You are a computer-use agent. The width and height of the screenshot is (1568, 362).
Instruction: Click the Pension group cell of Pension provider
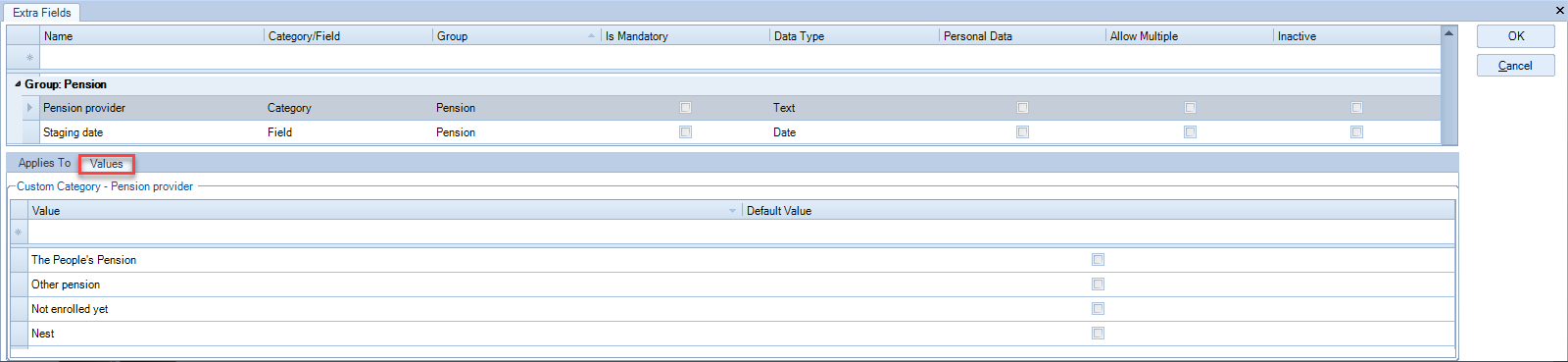[x=456, y=108]
